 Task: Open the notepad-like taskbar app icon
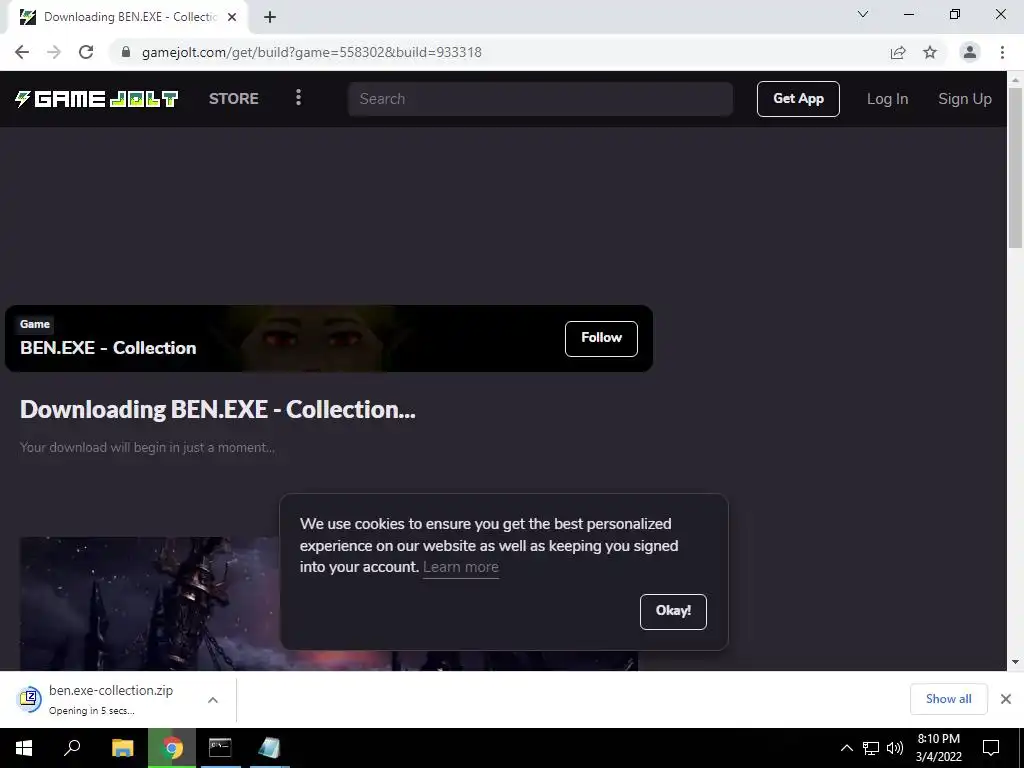pos(268,748)
